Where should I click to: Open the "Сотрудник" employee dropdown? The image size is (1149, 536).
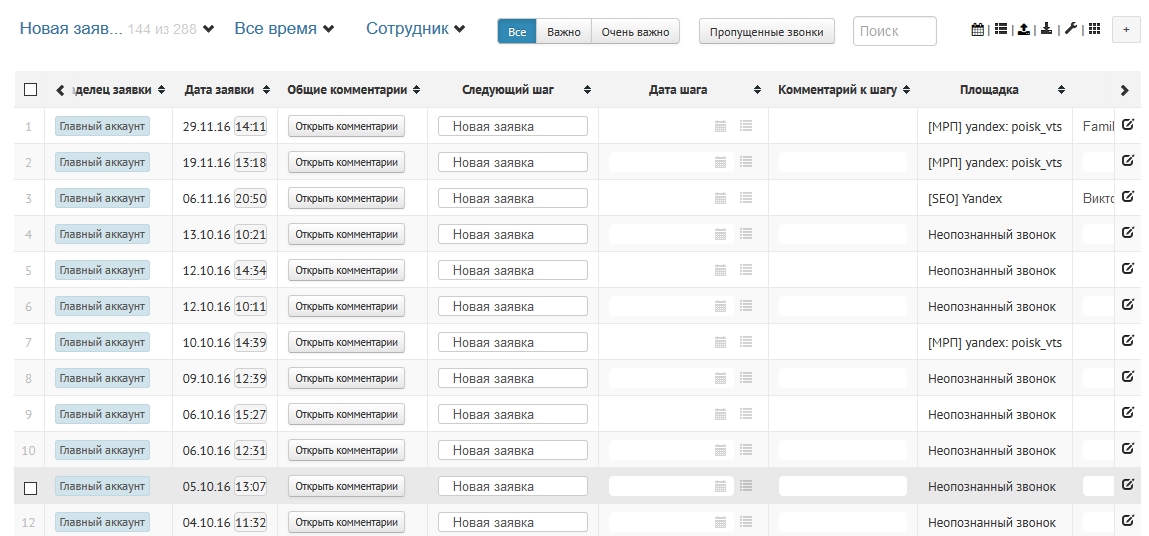point(415,29)
